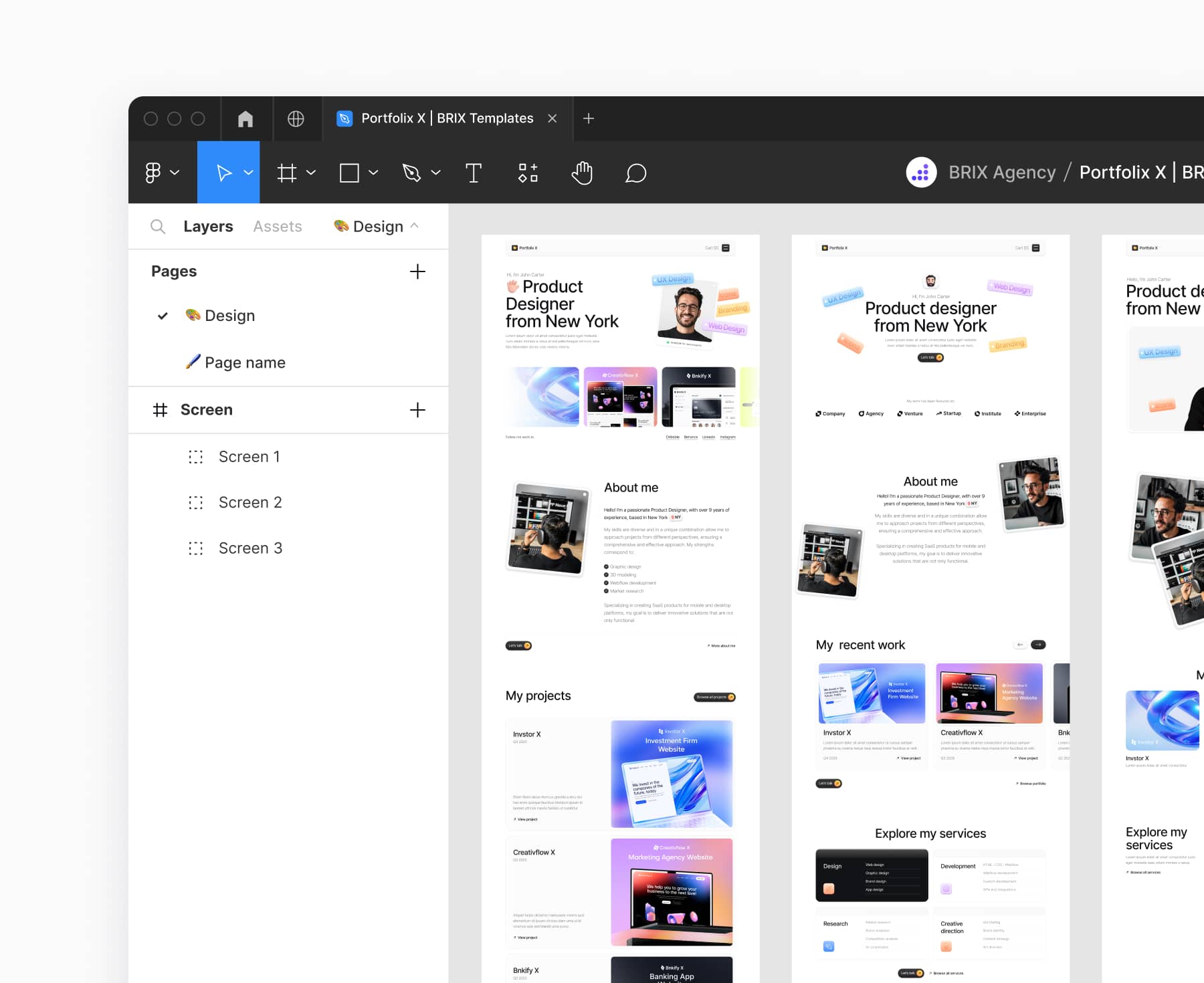Open the Figma main menu logo
The height and width of the screenshot is (983, 1204).
click(x=153, y=173)
